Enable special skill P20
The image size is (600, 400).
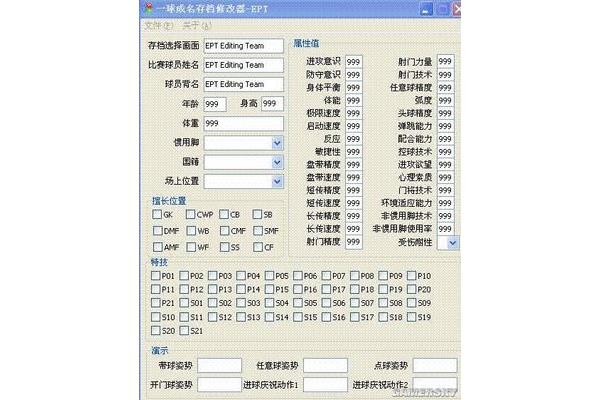click(x=412, y=289)
